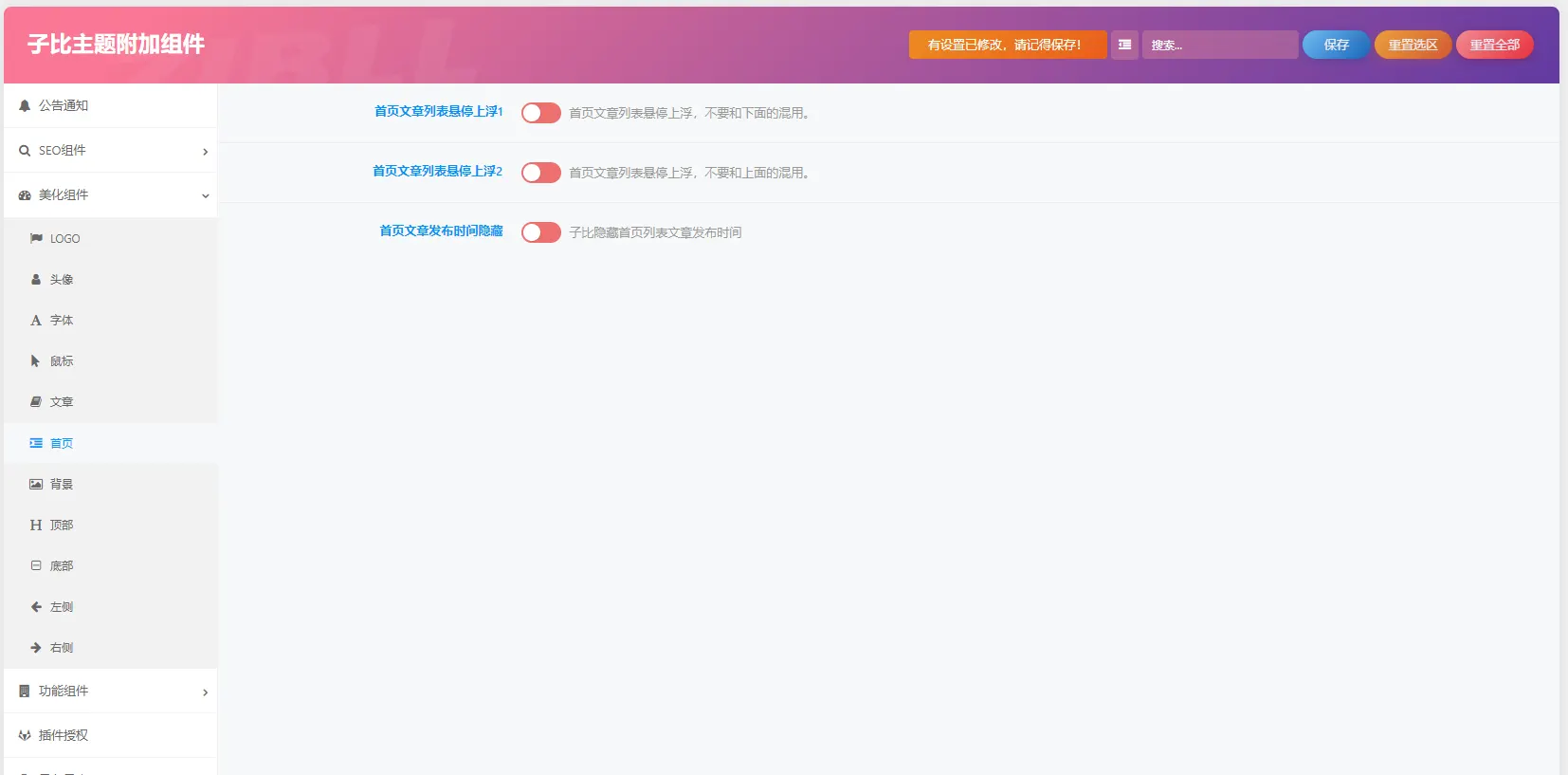The image size is (1568, 775).
Task: Click the flag icon next to LOGO
Action: click(36, 238)
